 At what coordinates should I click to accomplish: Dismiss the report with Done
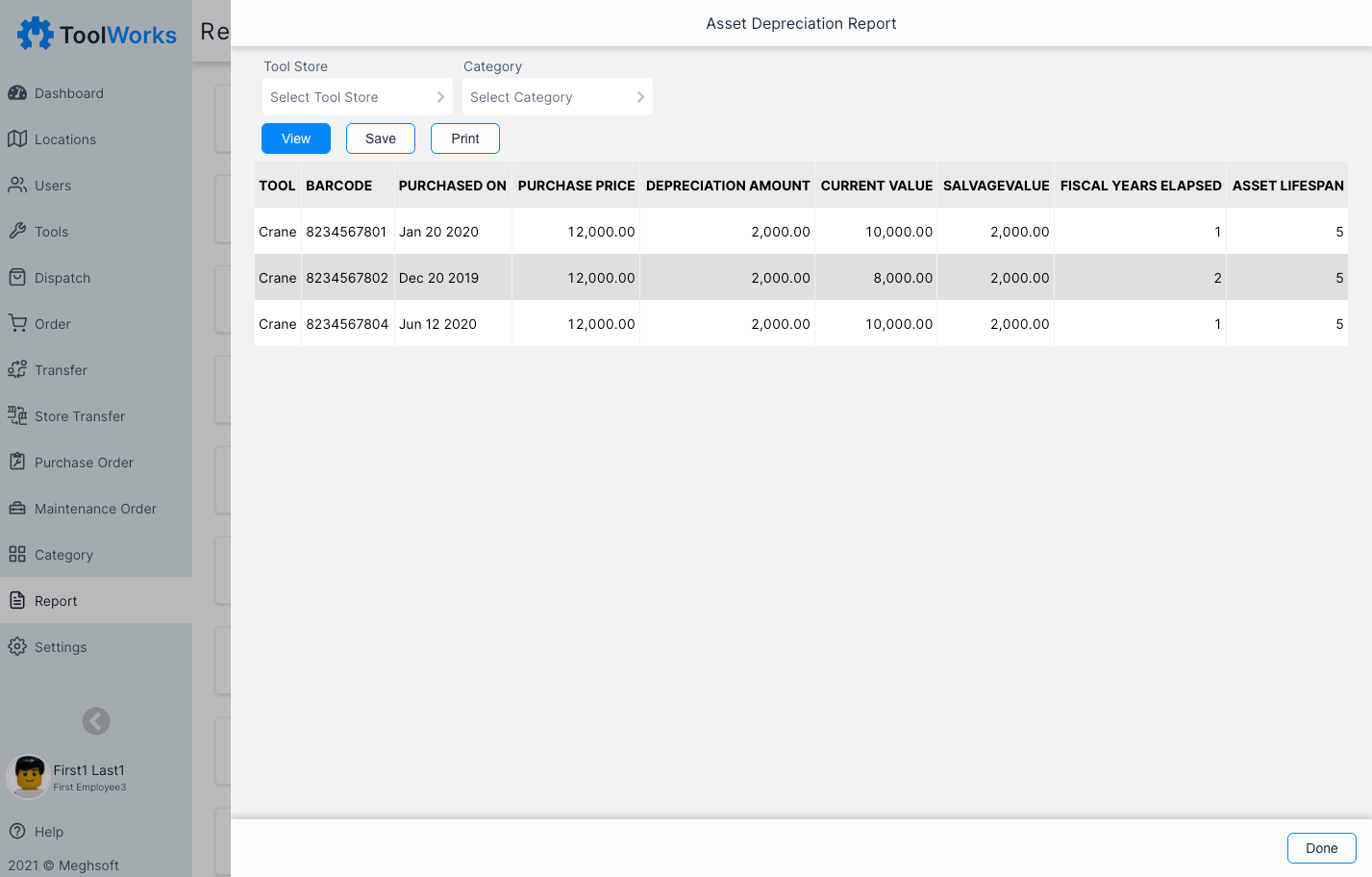(x=1321, y=847)
